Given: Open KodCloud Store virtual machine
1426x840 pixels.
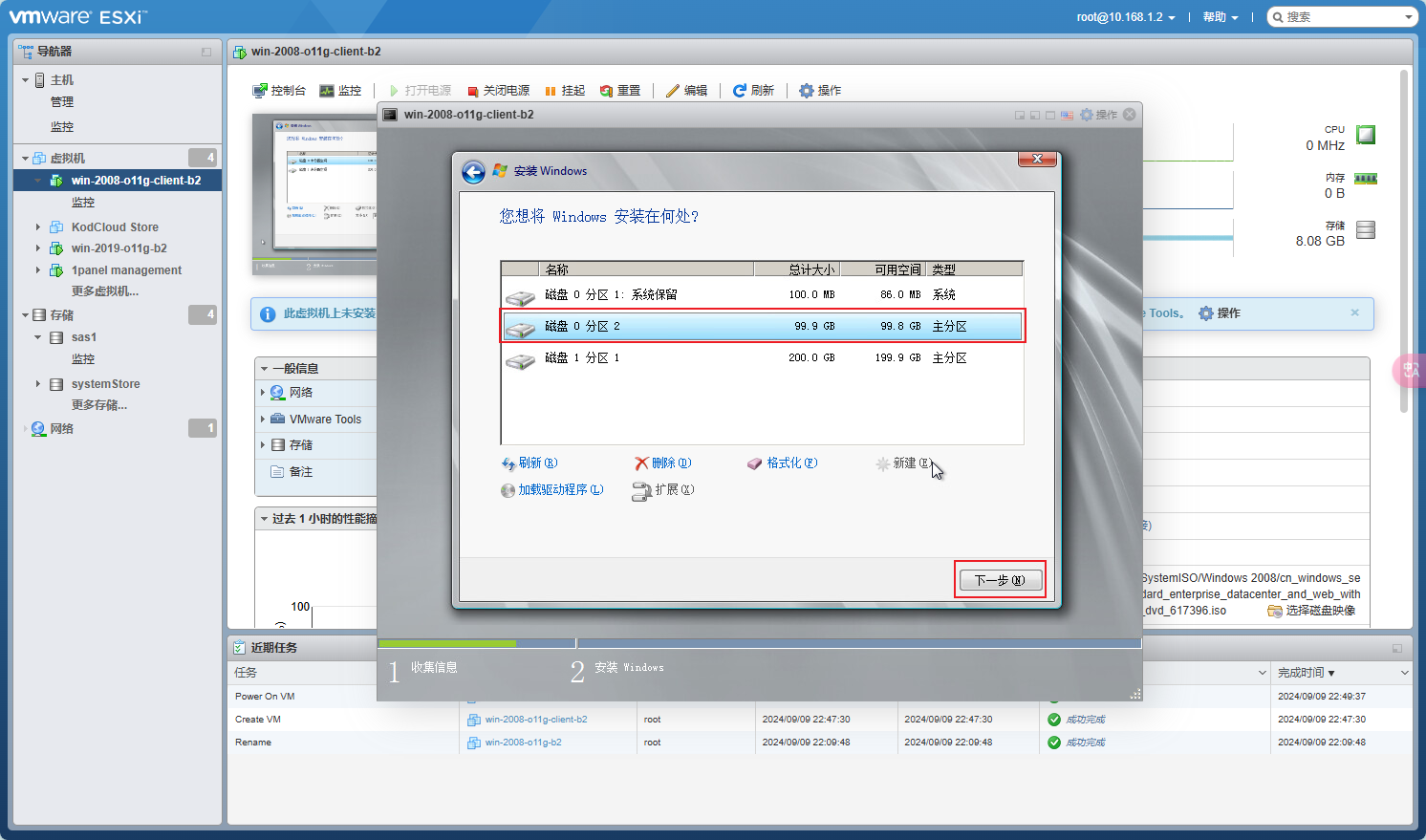Looking at the screenshot, I should 115,227.
